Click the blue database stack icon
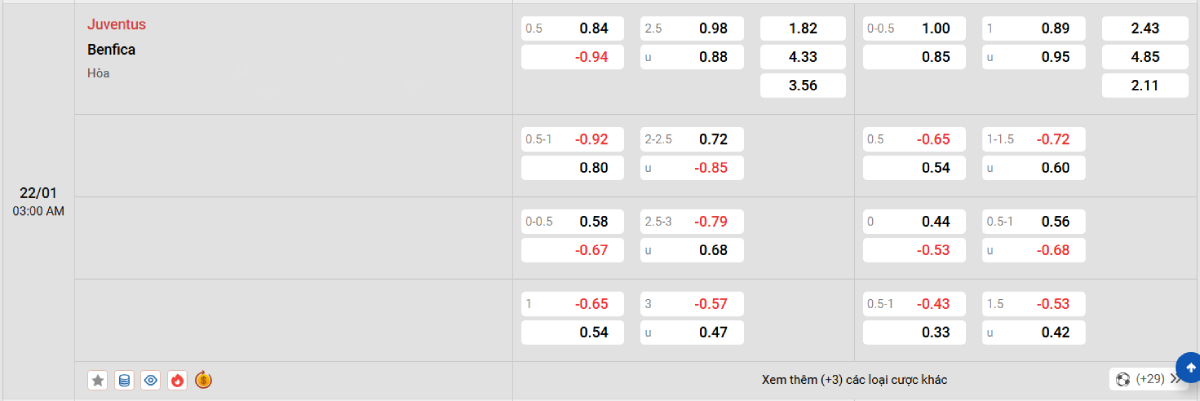1200x401 pixels. 124,380
